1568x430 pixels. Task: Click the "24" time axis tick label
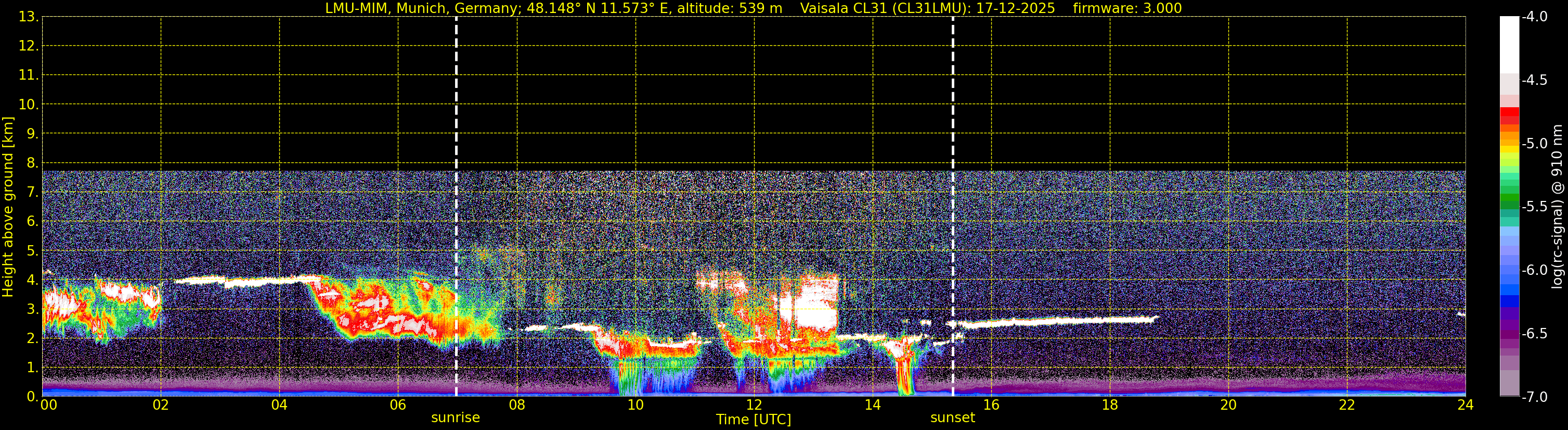coord(1465,405)
